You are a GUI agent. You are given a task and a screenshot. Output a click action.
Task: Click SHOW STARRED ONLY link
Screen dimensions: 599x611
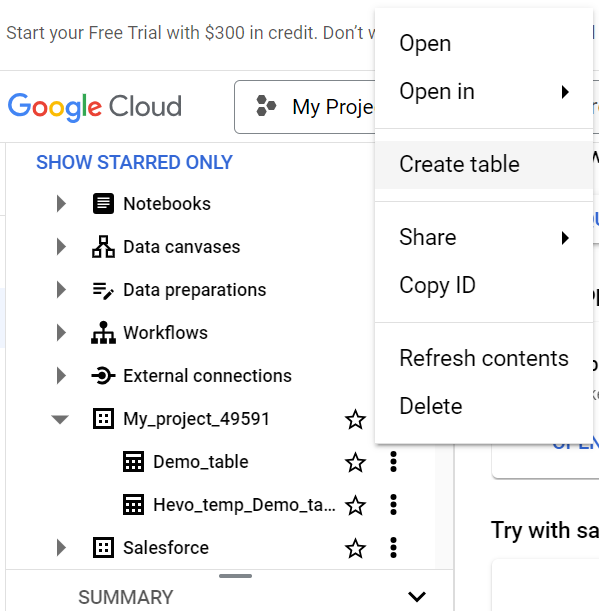[134, 162]
